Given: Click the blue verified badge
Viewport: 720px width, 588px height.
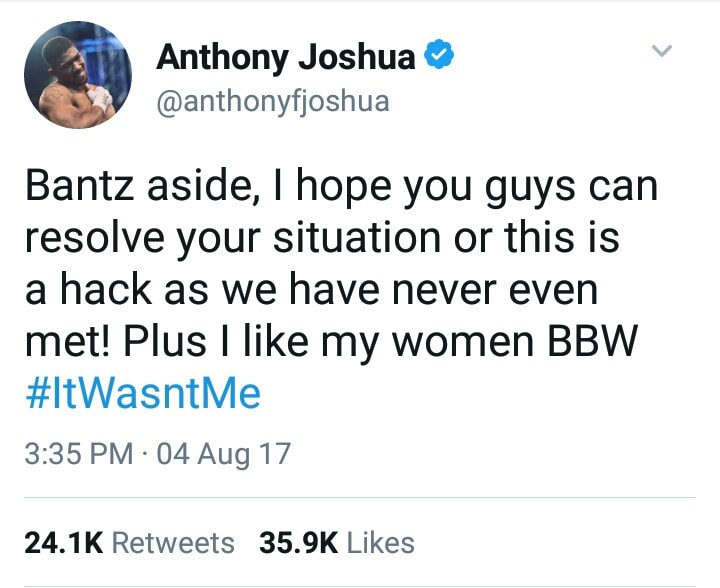Looking at the screenshot, I should 439,55.
